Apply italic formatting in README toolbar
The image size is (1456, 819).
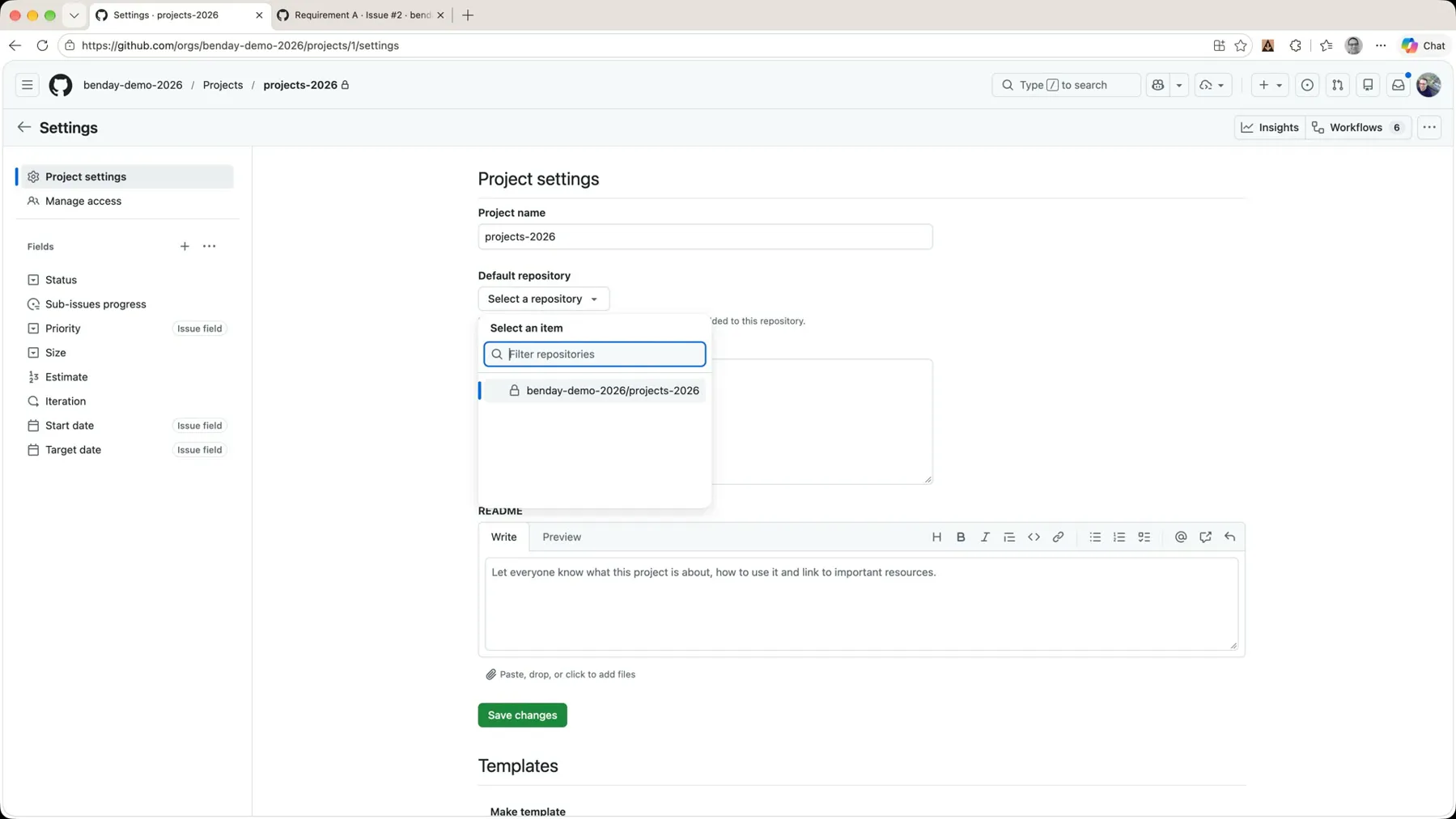[x=985, y=537]
